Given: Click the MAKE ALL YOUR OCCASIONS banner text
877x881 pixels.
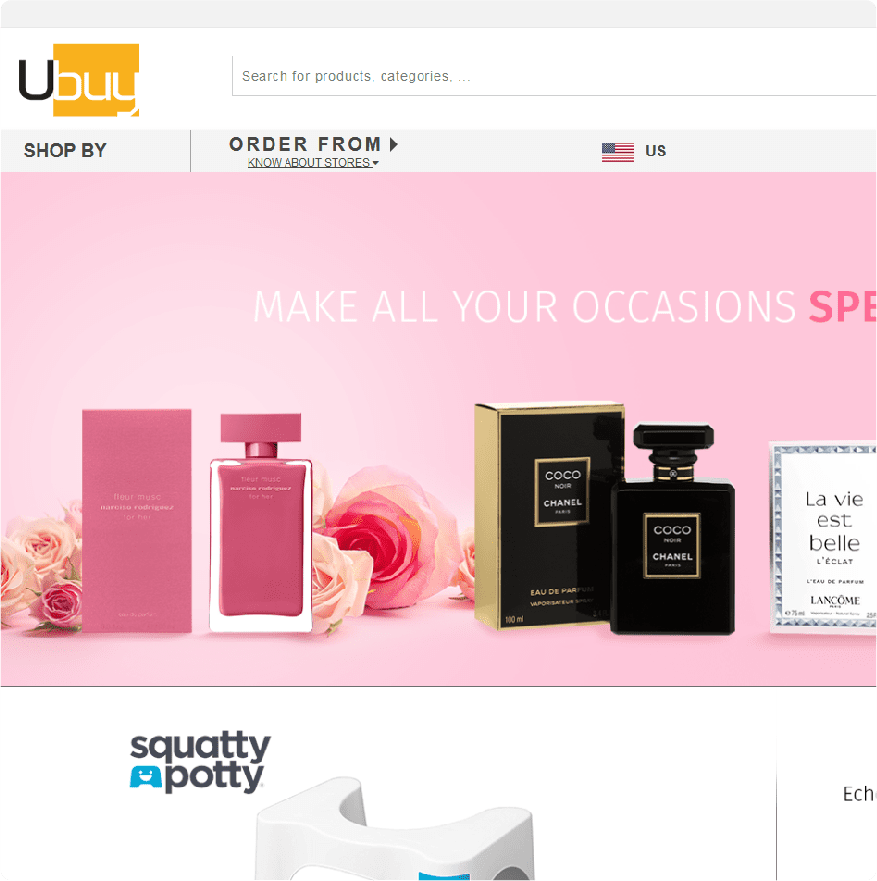Looking at the screenshot, I should [x=525, y=307].
